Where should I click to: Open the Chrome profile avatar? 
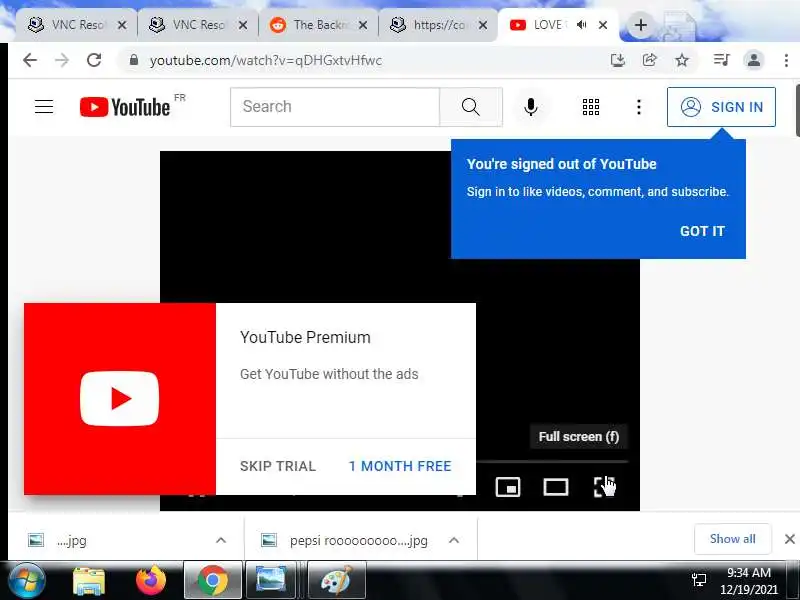754,60
